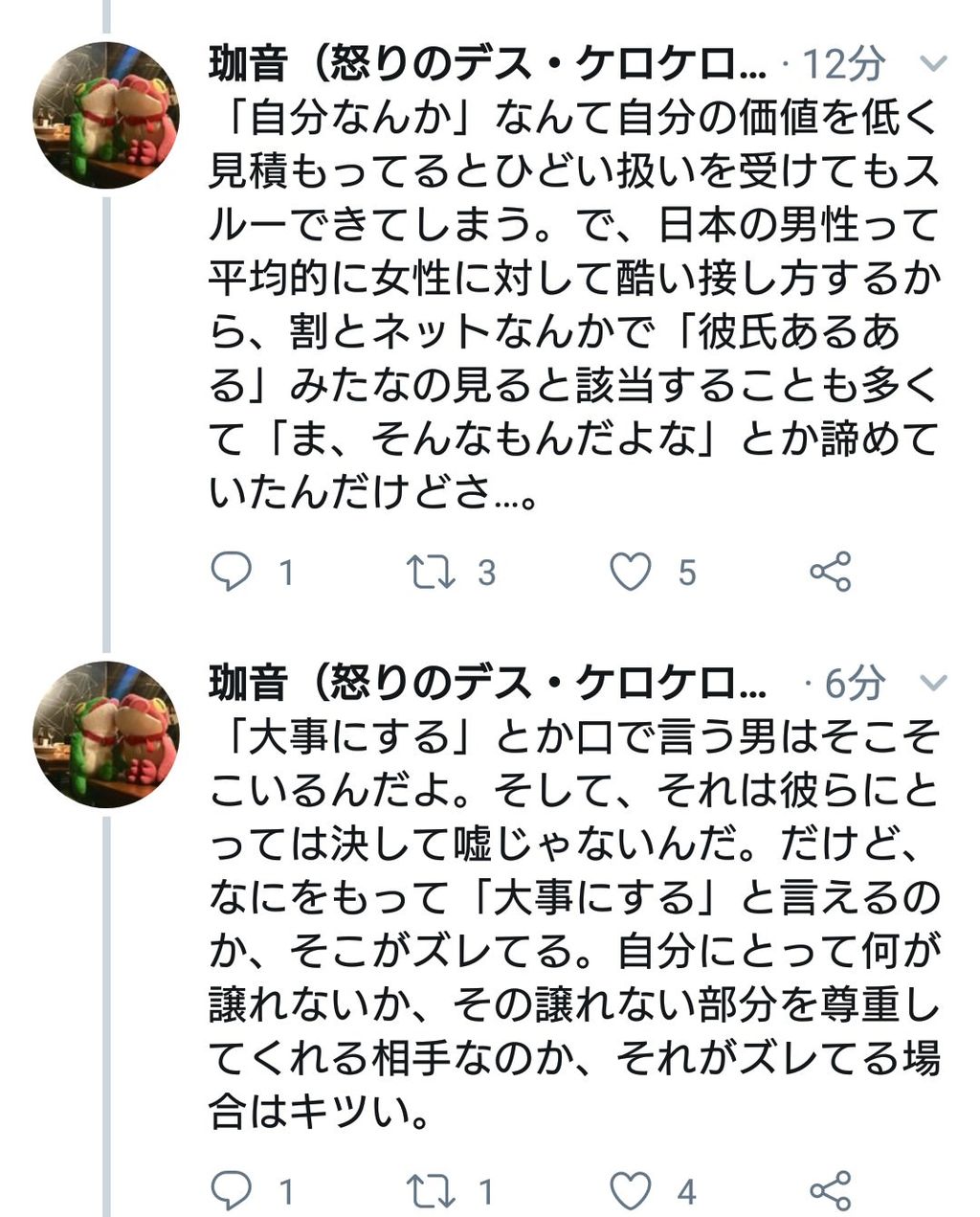Like the 6分 tweet

point(631,1190)
